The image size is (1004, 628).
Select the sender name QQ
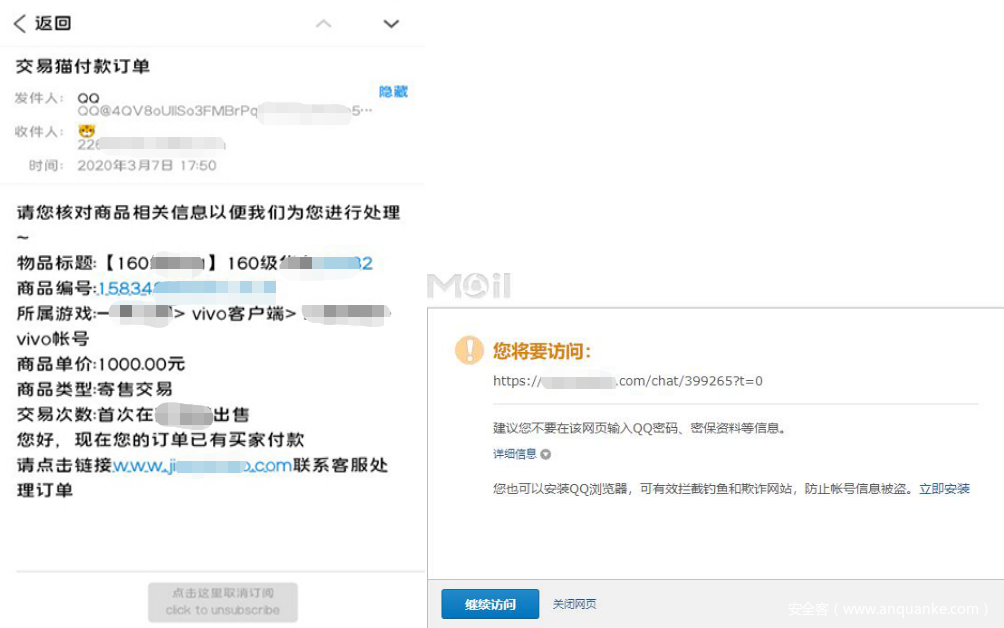(88, 98)
